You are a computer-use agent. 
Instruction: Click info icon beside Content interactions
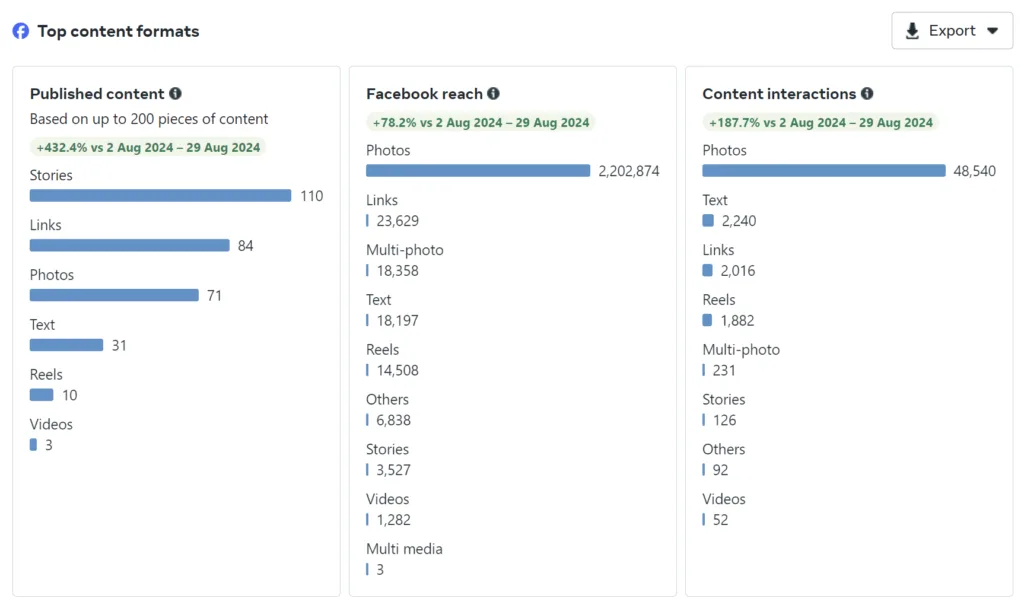[867, 94]
